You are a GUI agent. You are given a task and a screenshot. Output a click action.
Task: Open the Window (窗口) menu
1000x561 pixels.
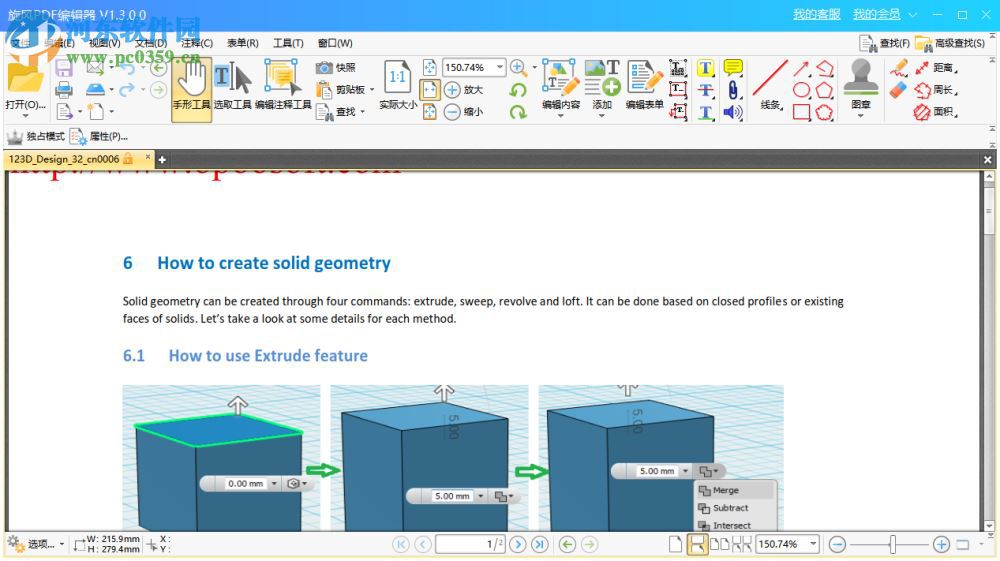335,43
